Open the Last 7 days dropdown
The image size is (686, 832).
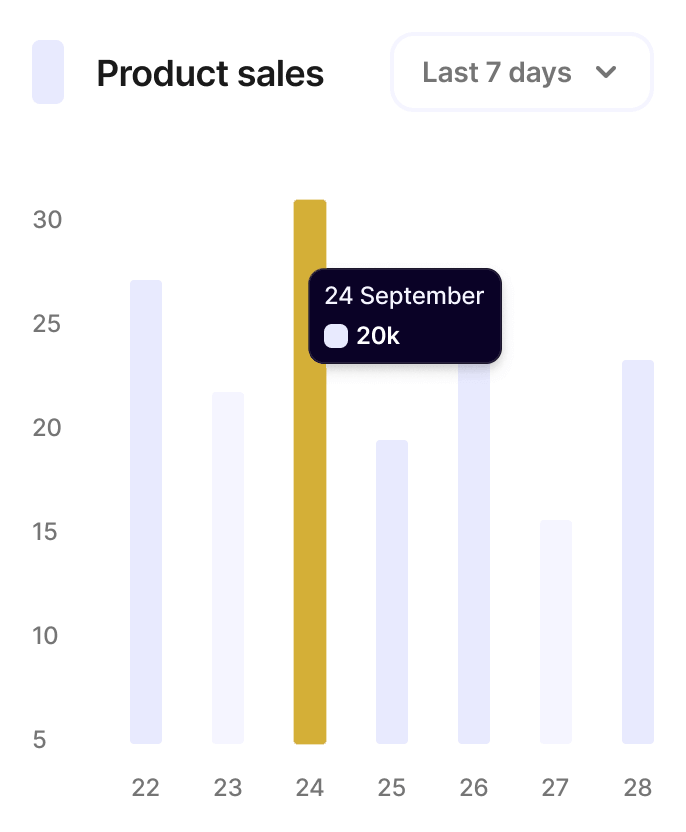click(x=520, y=73)
